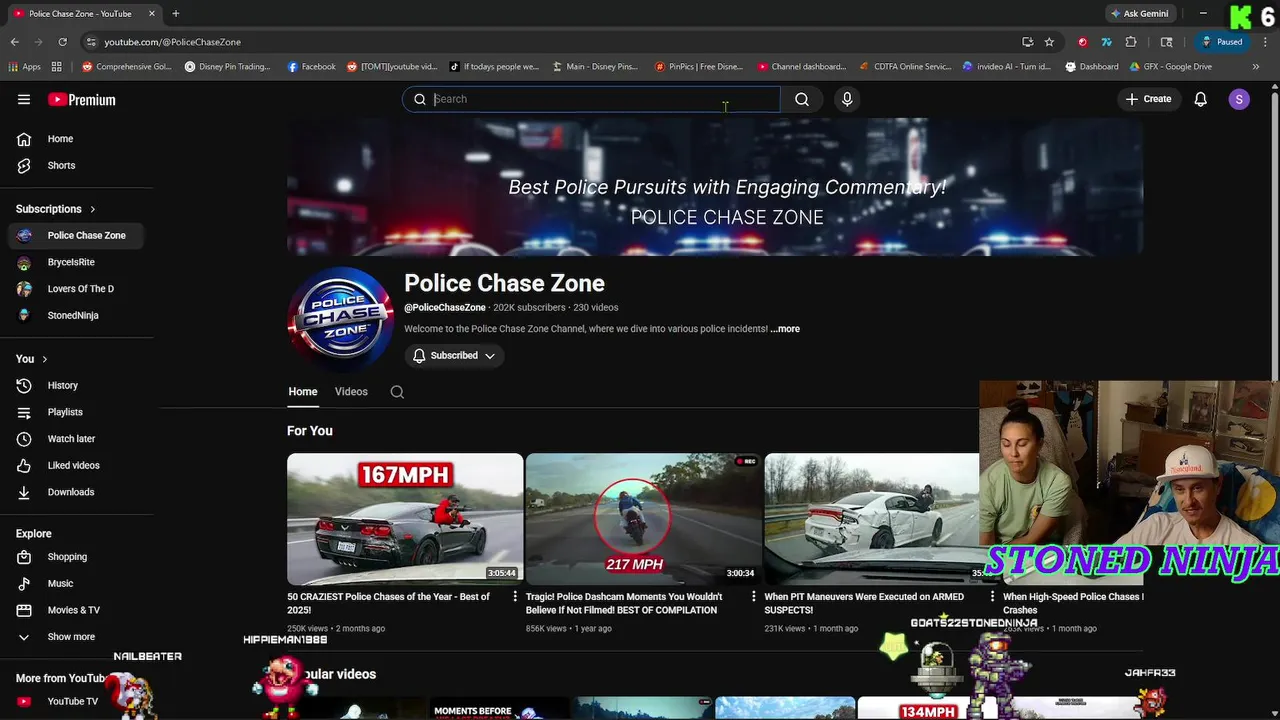Go back with browser back arrow
Image resolution: width=1280 pixels, height=720 pixels.
click(x=15, y=42)
